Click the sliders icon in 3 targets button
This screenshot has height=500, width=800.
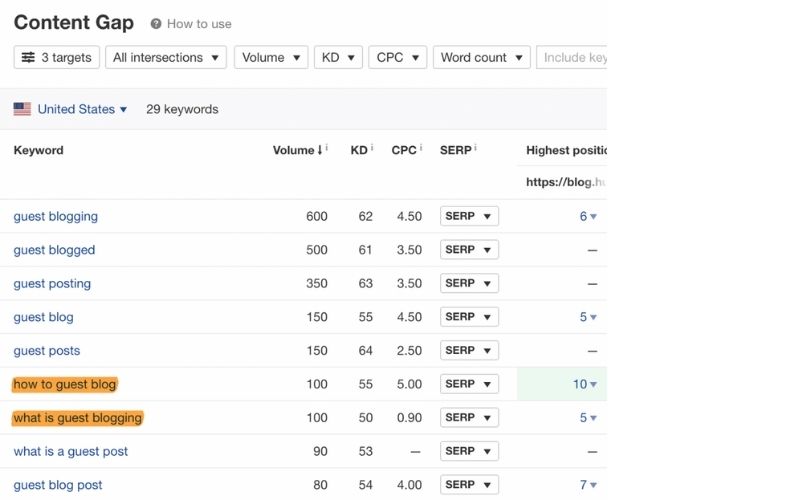tap(28, 57)
